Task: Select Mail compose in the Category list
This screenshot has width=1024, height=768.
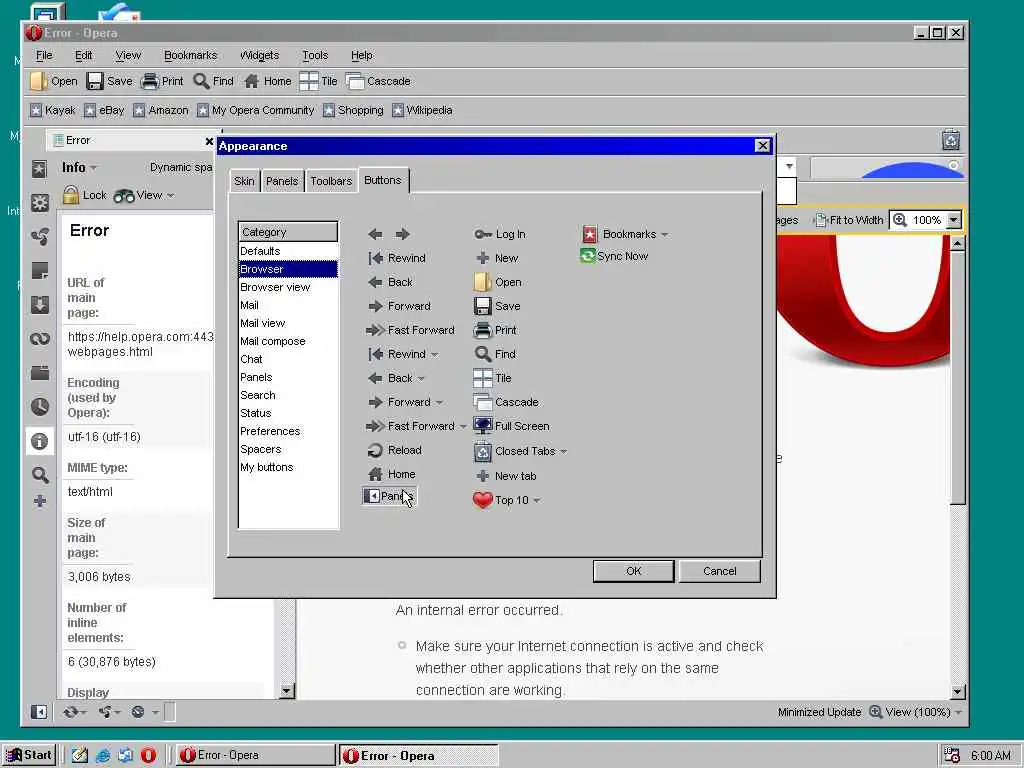Action: coord(288,341)
